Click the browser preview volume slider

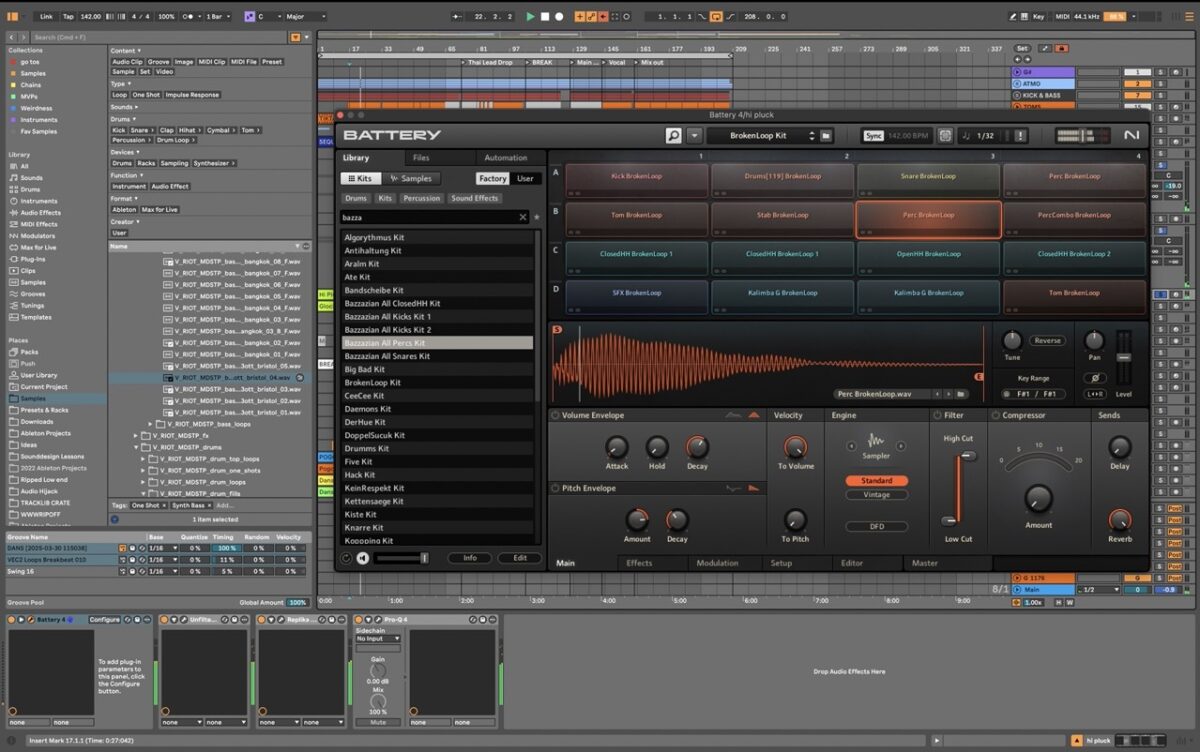tap(402, 558)
